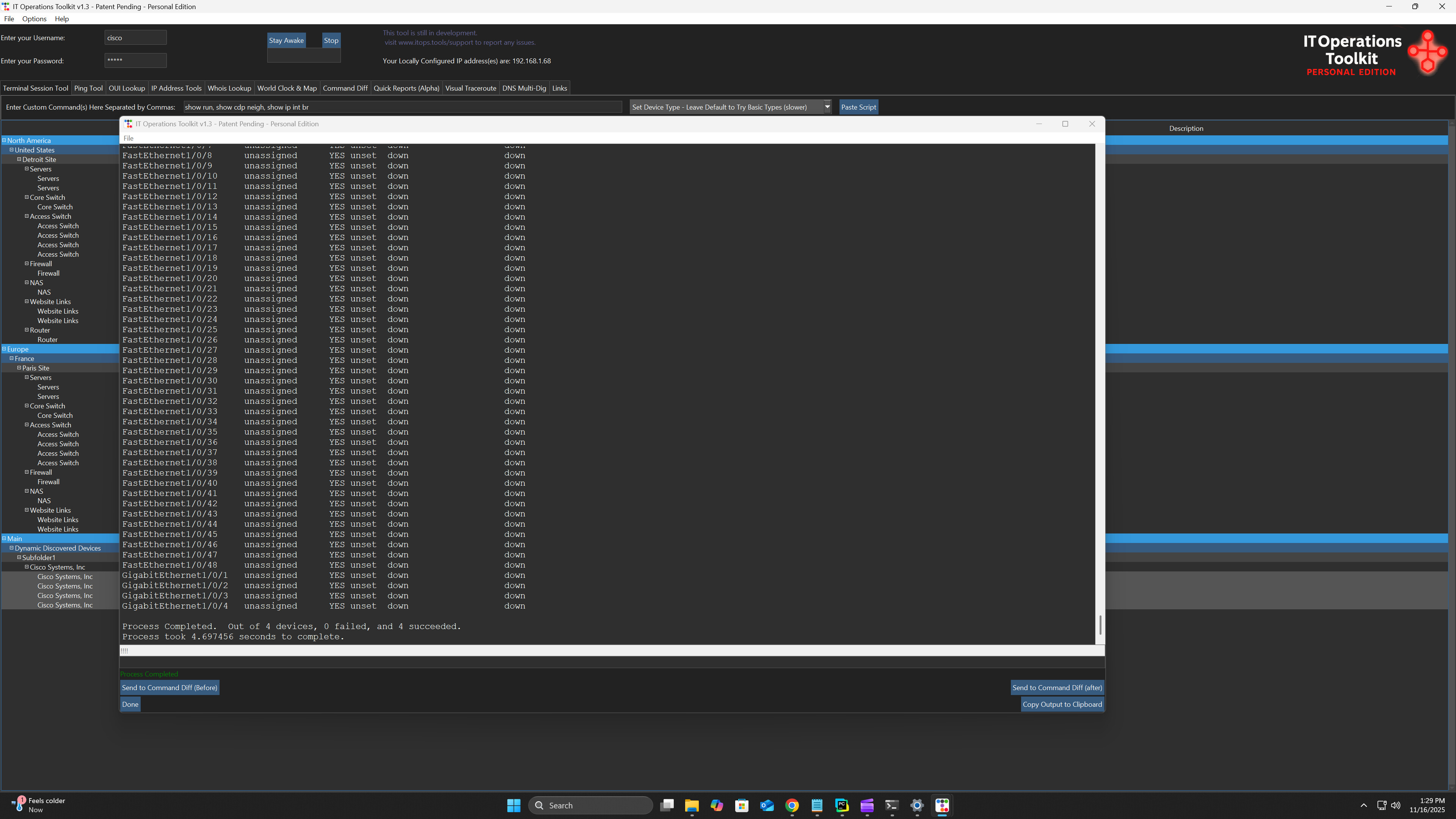Open the system tray volume control
Image resolution: width=1456 pixels, height=819 pixels.
point(1395,805)
